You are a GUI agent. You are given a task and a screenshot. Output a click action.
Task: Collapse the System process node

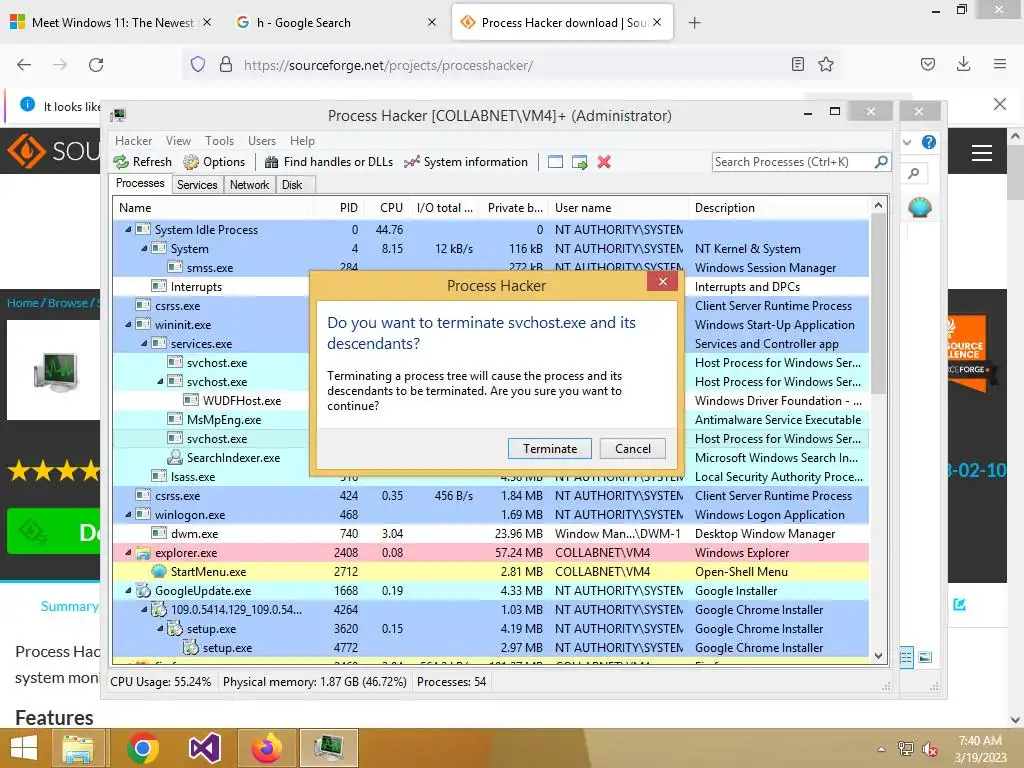(x=144, y=249)
